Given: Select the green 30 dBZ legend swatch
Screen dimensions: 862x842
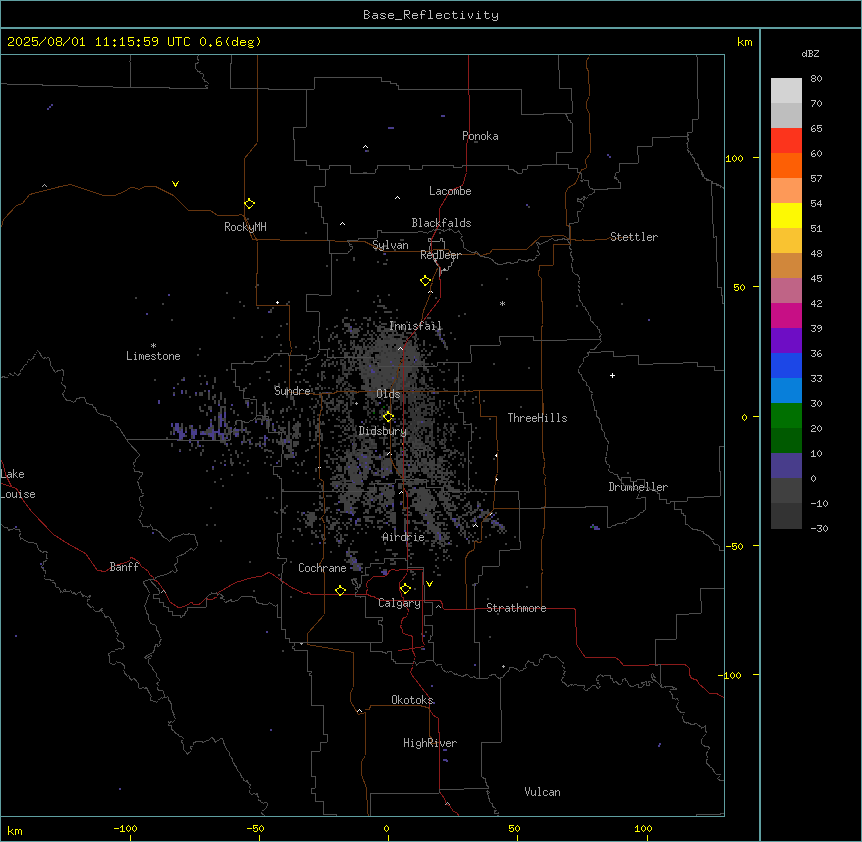Looking at the screenshot, I should click(786, 416).
